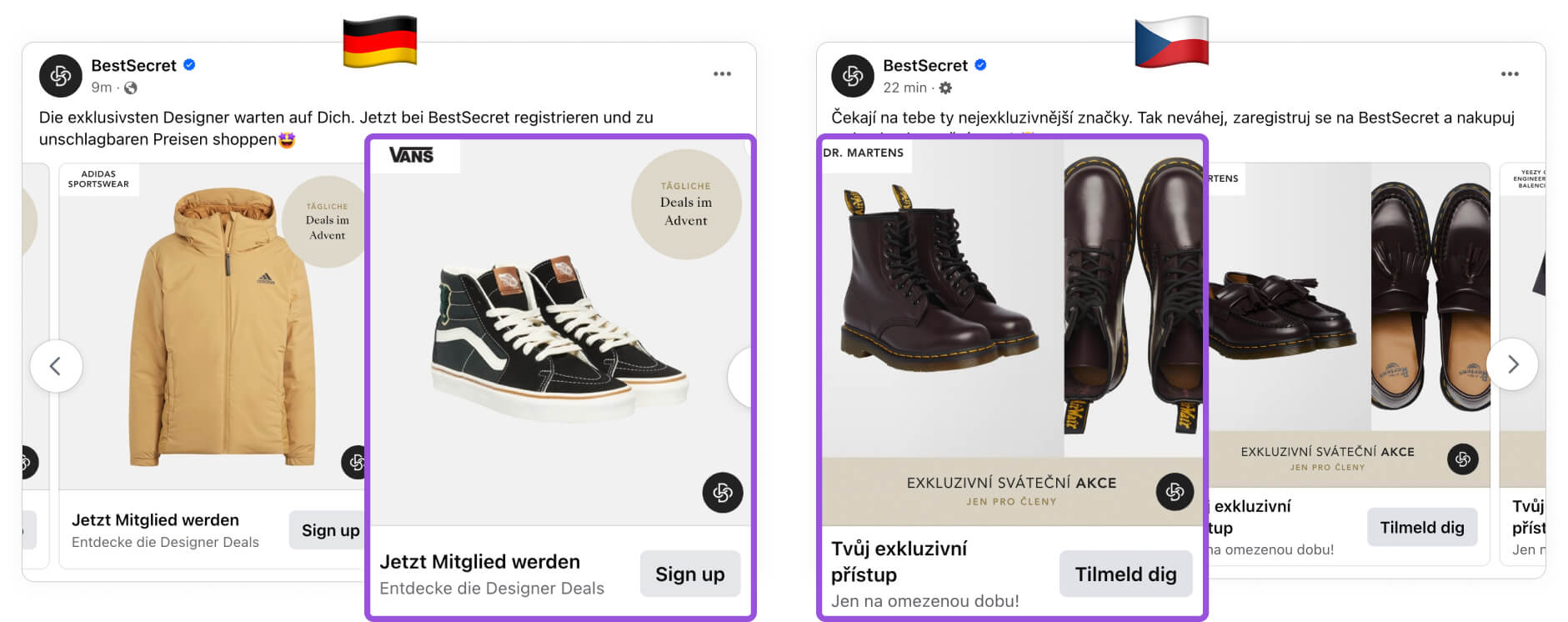The image size is (1568, 622).
Task: Click Tilmeld dig on loafers card
Action: [1422, 527]
